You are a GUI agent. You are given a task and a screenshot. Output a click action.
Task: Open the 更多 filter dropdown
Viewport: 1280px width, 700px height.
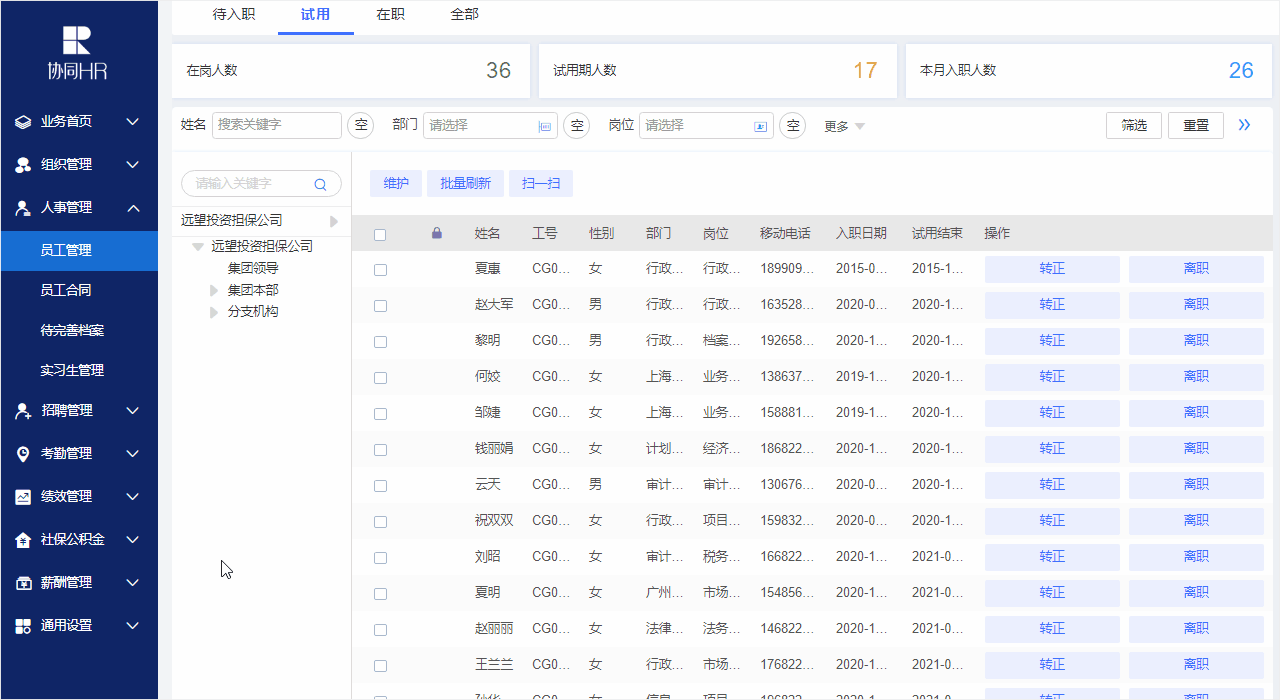(x=844, y=126)
